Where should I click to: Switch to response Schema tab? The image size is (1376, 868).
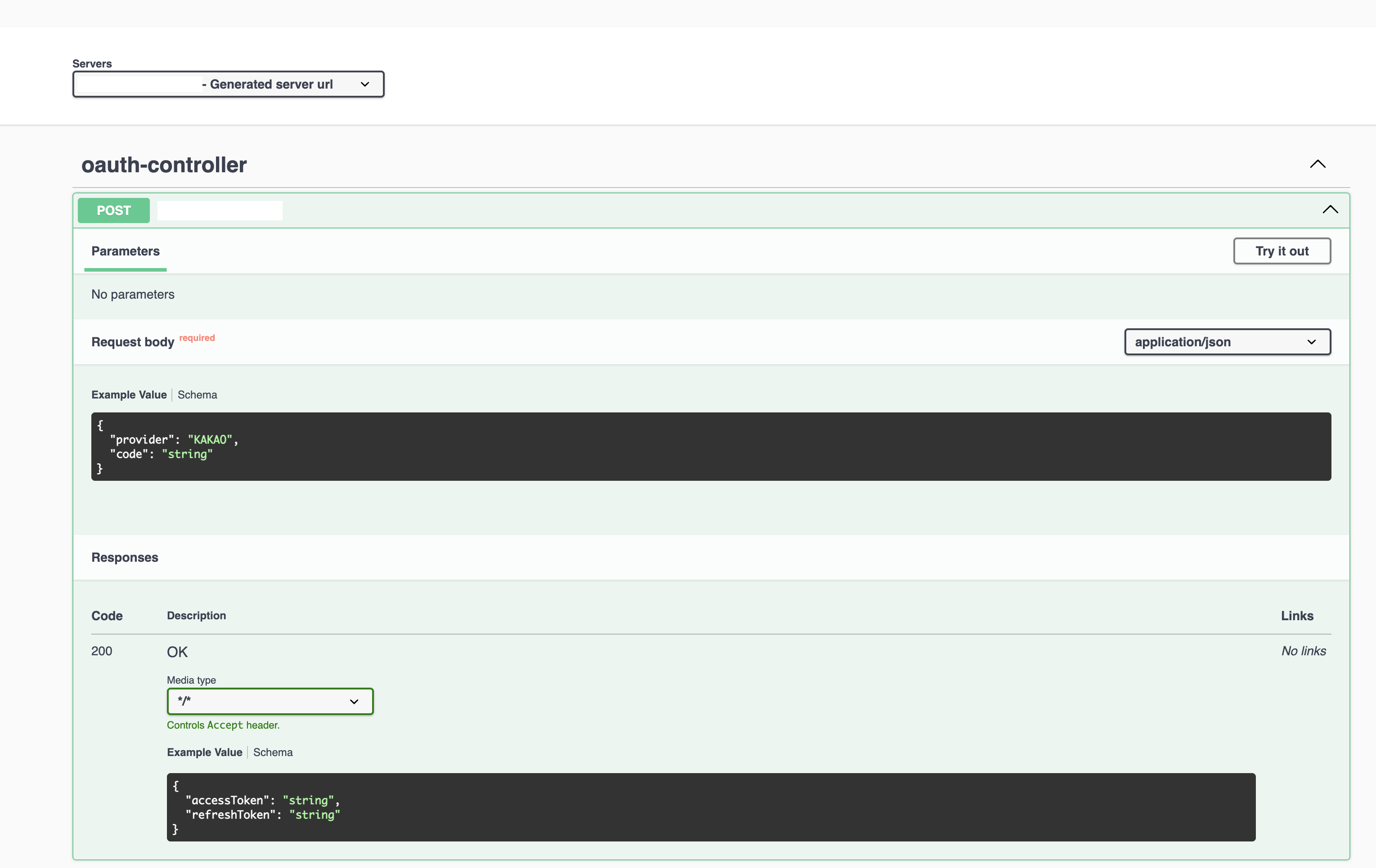[273, 752]
